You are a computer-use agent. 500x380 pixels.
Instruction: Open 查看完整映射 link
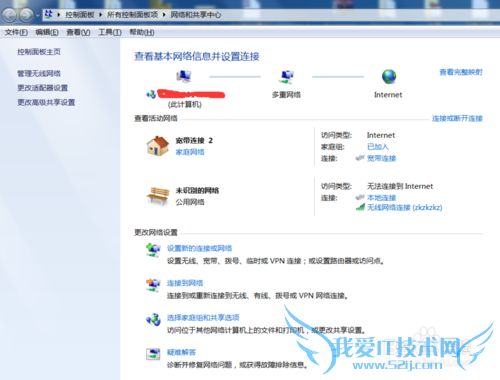coord(461,72)
